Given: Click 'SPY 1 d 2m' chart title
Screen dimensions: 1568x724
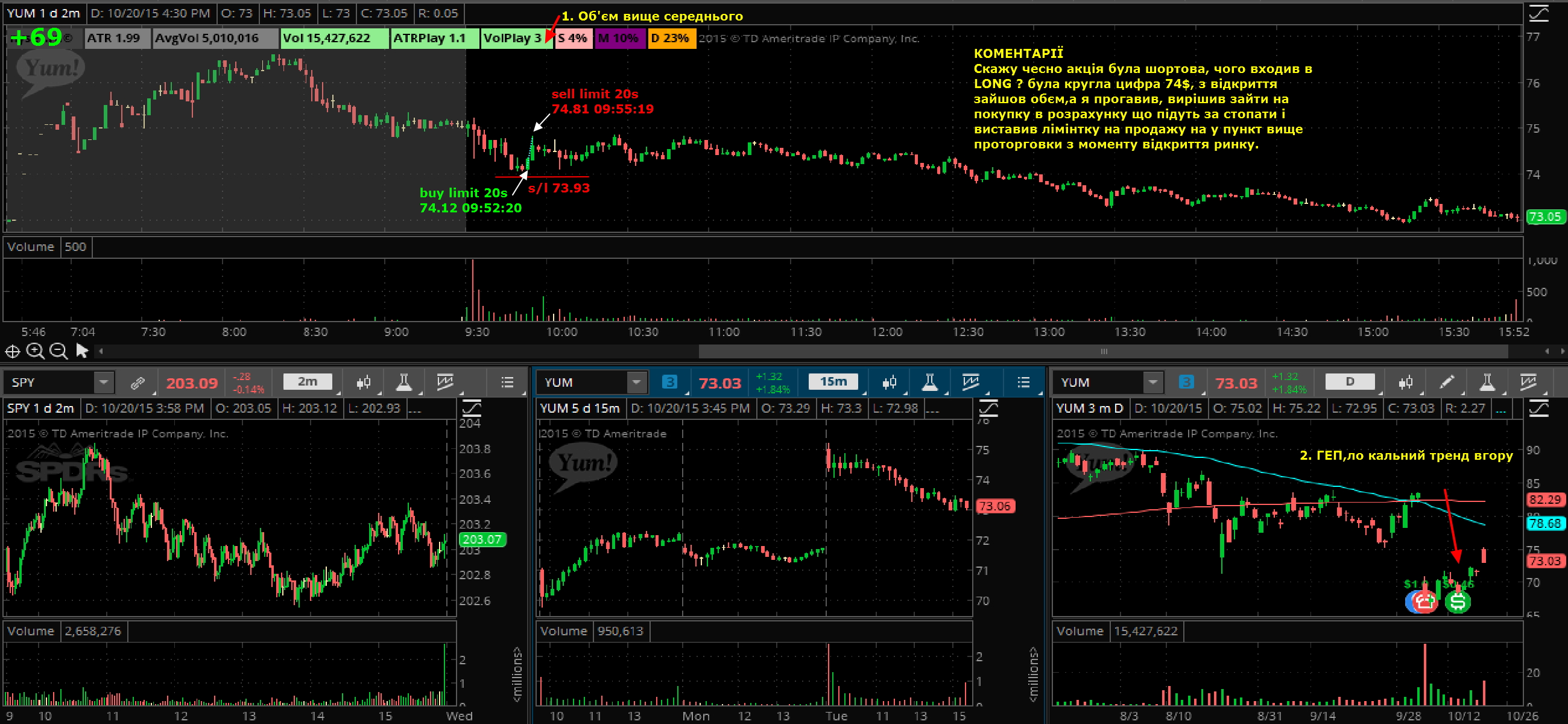Looking at the screenshot, I should pyautogui.click(x=41, y=408).
